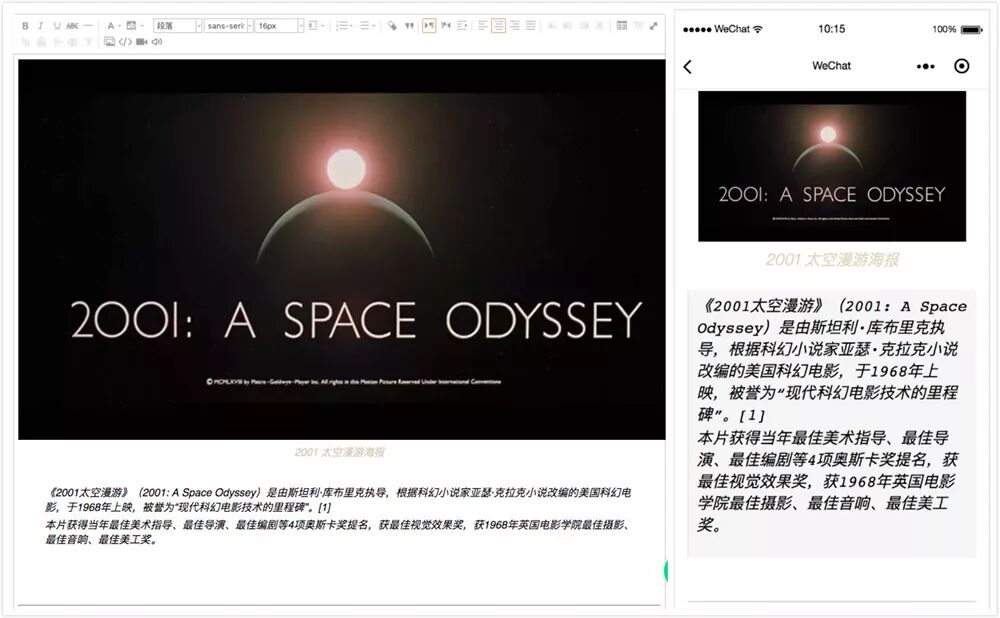The height and width of the screenshot is (618, 1000).
Task: Open the font color picker
Action: [x=113, y=26]
